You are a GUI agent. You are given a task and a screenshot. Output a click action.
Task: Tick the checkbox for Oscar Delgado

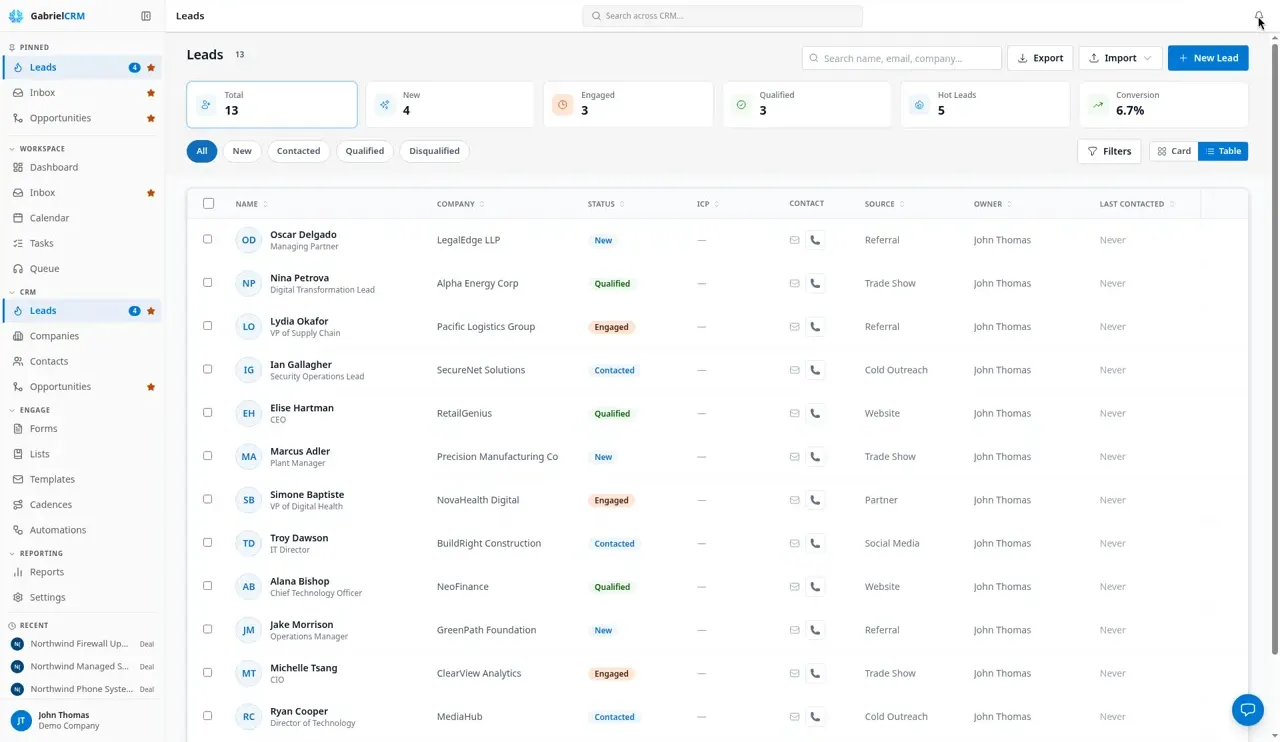208,240
